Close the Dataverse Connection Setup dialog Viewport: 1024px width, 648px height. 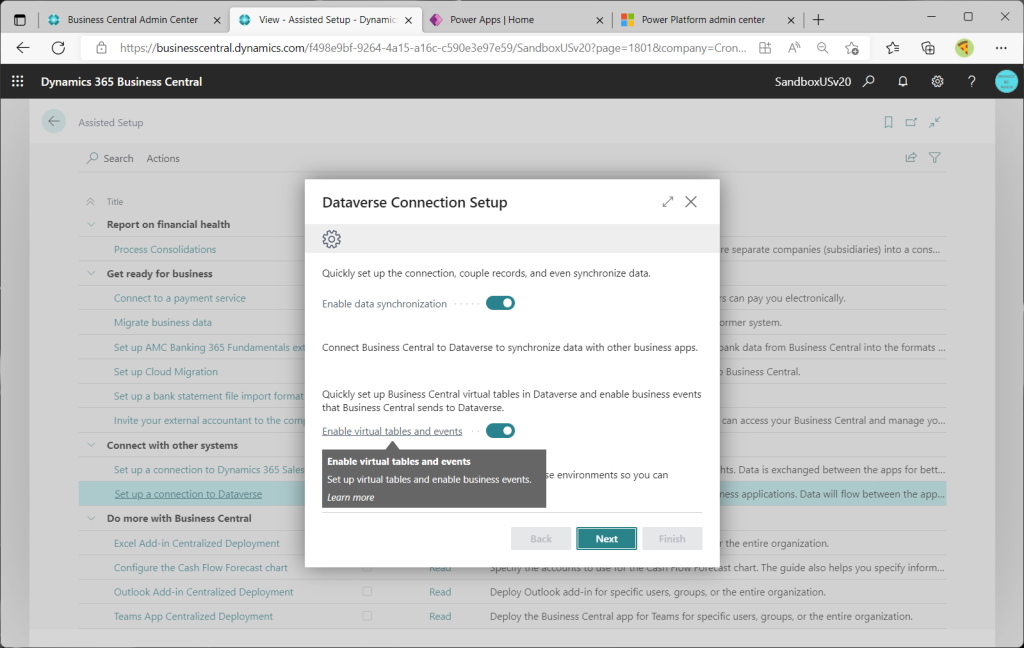691,202
